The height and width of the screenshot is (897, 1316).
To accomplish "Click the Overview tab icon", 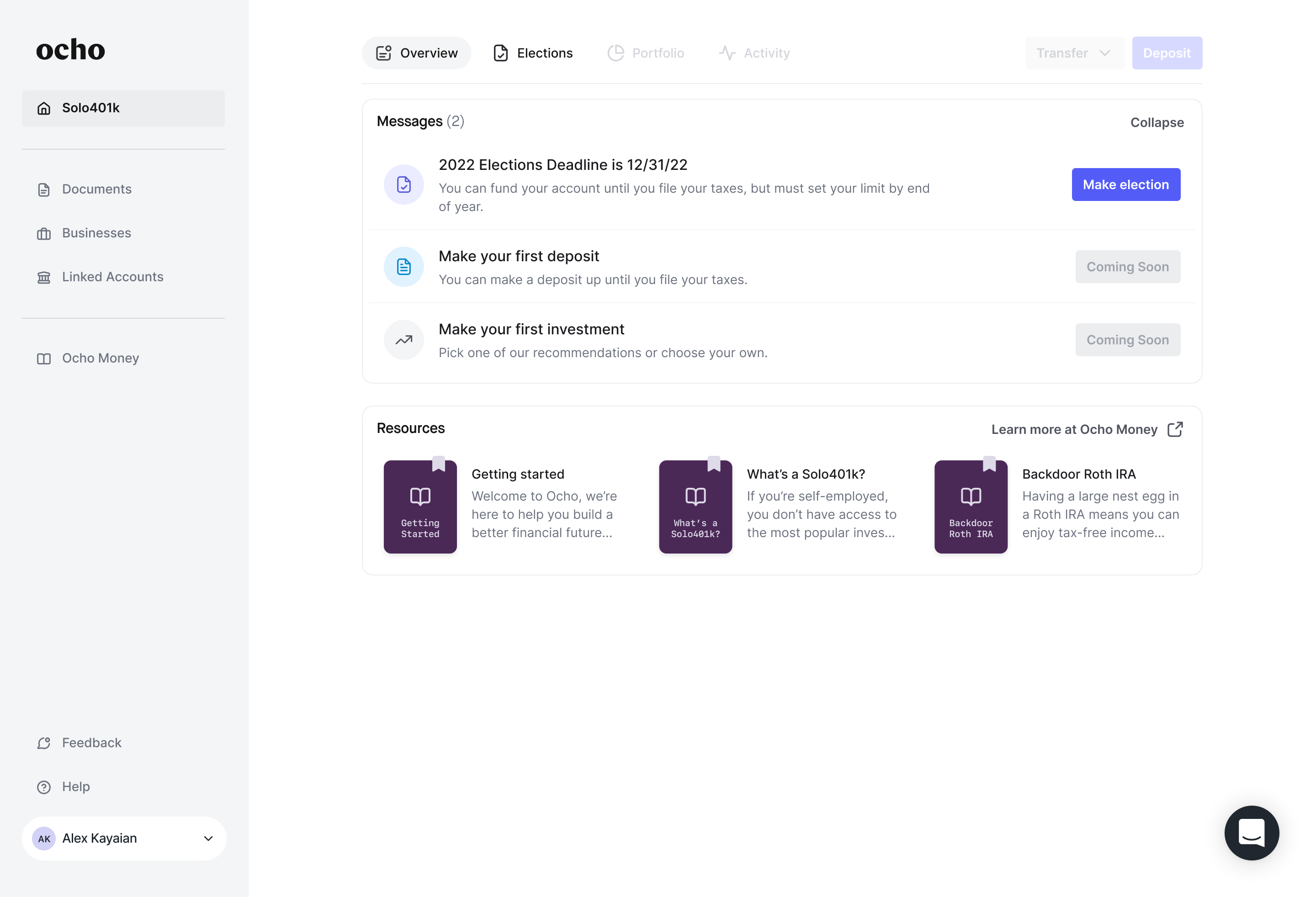I will tap(384, 53).
